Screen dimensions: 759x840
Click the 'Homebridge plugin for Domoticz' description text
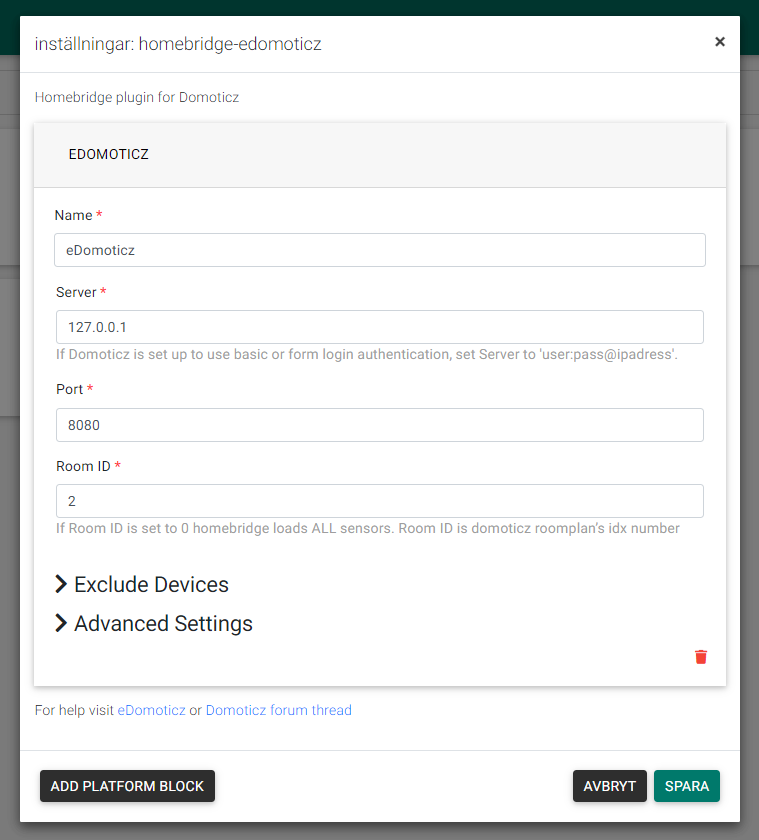click(137, 98)
